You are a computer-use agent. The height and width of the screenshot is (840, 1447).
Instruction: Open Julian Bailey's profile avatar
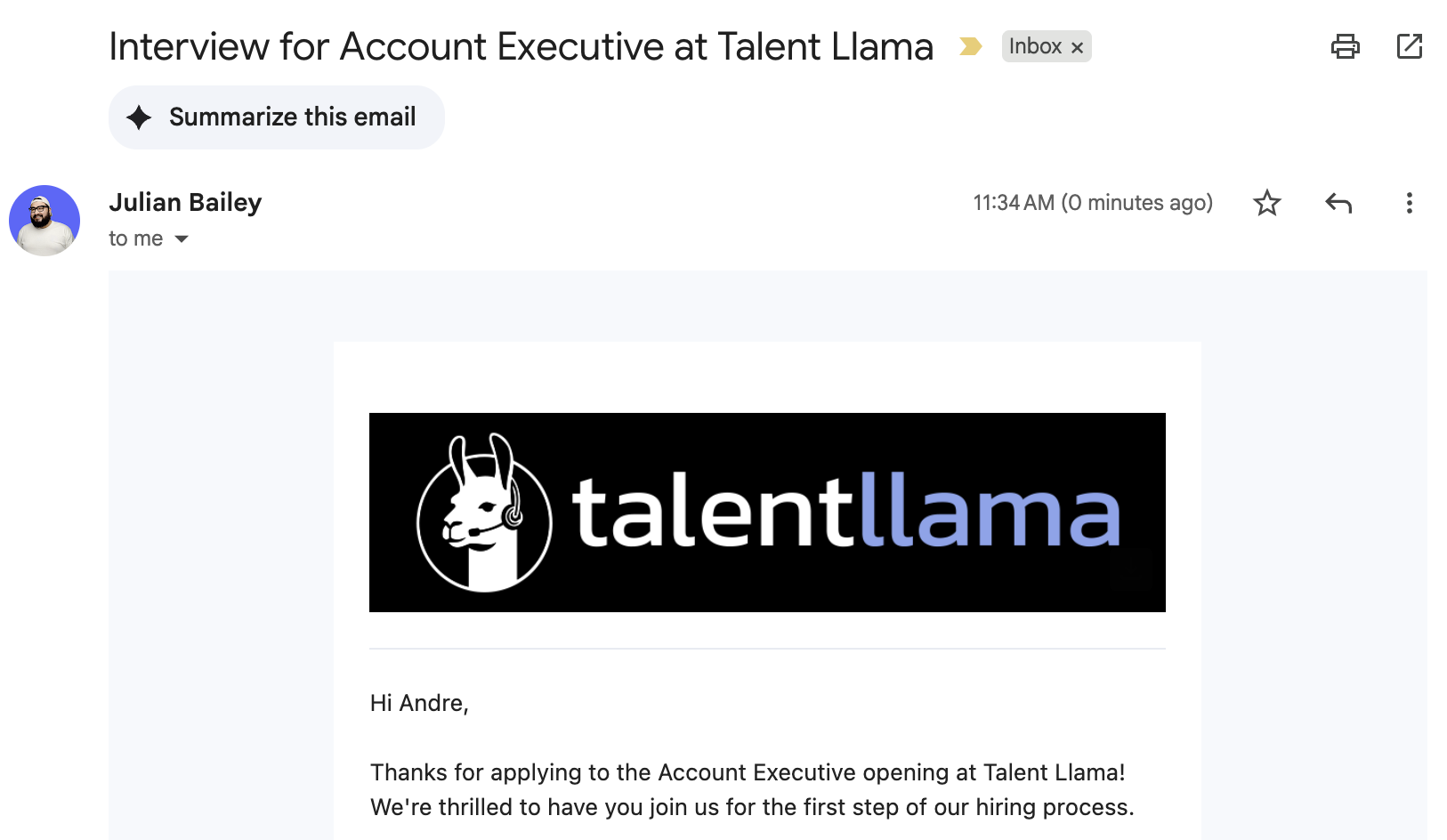[44, 221]
